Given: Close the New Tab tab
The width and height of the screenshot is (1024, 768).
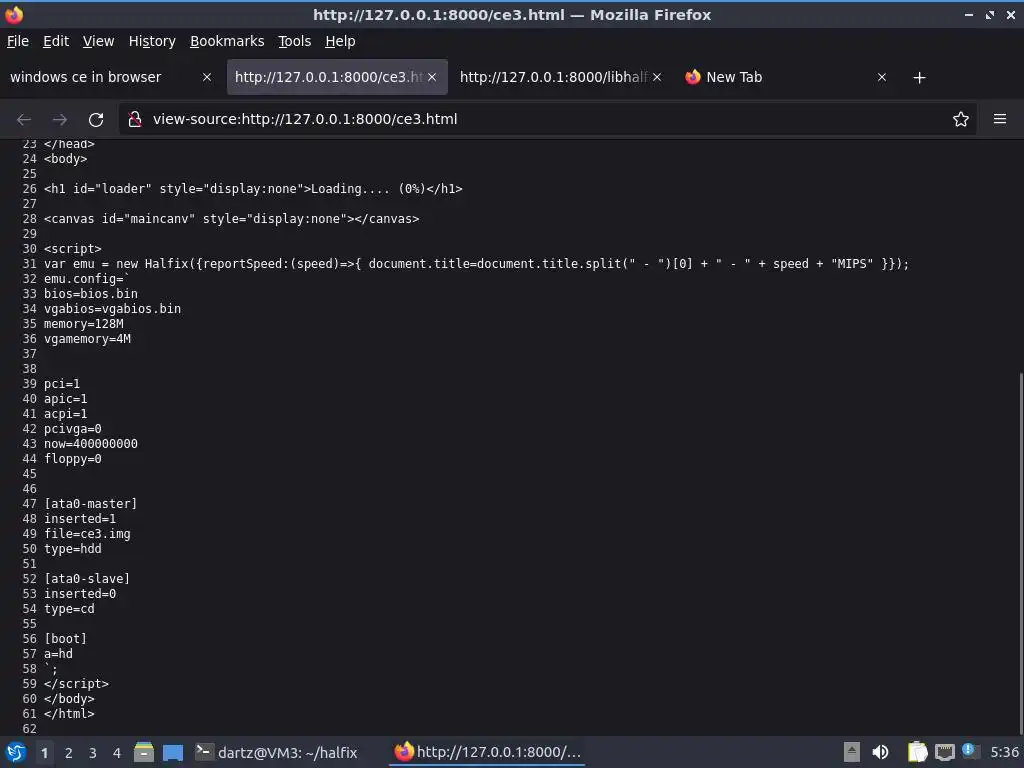Looking at the screenshot, I should [x=882, y=77].
